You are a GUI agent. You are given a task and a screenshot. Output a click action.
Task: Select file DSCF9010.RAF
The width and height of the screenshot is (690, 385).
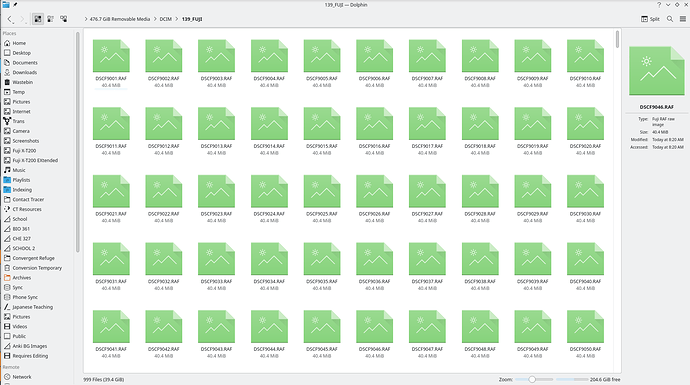pyautogui.click(x=585, y=63)
